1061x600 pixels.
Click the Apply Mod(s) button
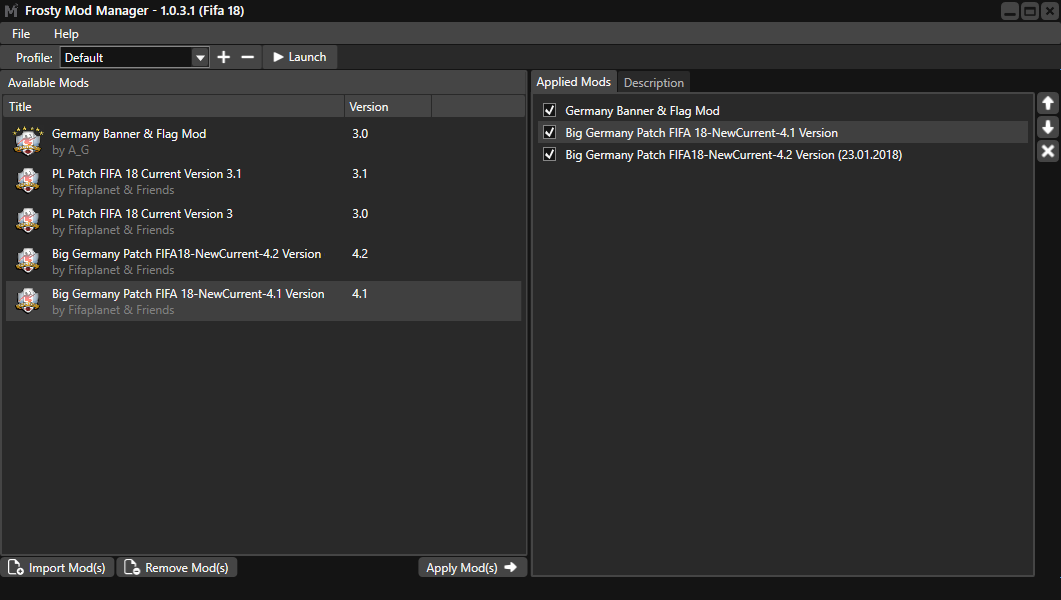click(472, 568)
